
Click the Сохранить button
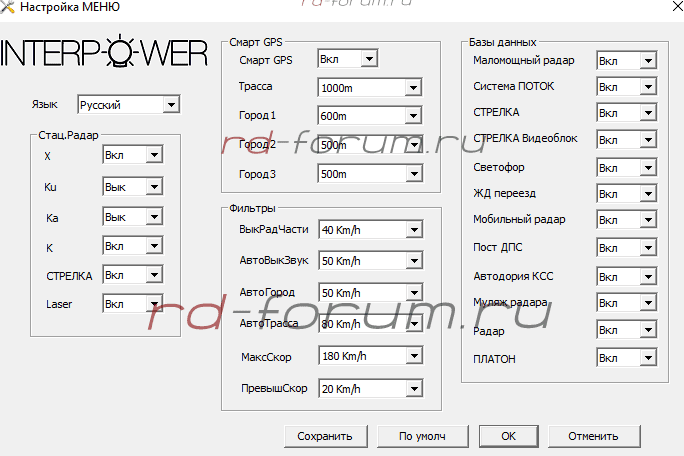coord(325,436)
